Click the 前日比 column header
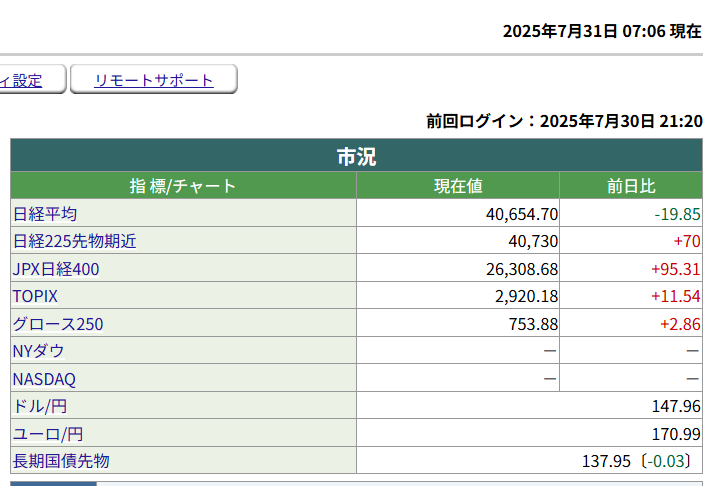 tap(631, 186)
